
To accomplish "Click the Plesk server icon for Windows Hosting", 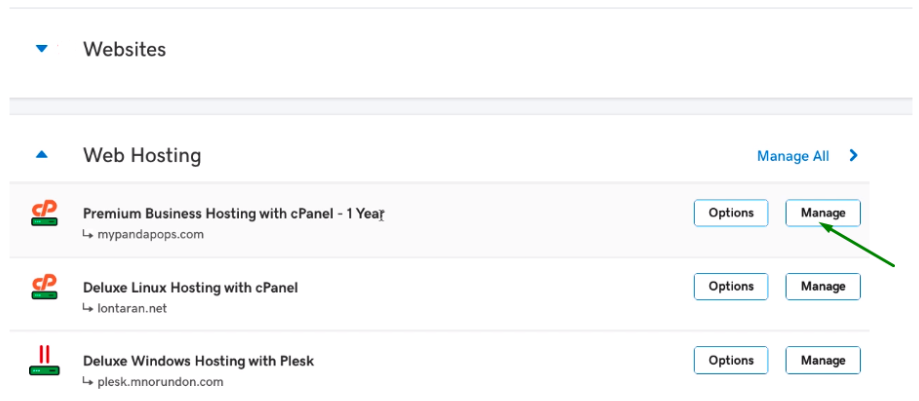I will point(45,361).
